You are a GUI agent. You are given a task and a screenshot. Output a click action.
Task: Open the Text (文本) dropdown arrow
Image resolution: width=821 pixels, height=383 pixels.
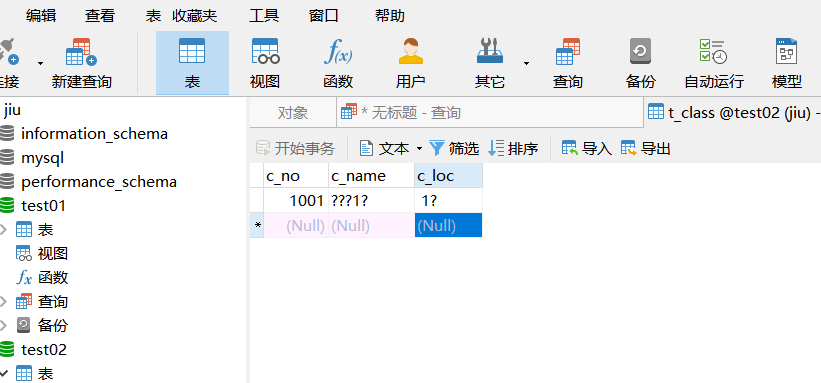419,149
